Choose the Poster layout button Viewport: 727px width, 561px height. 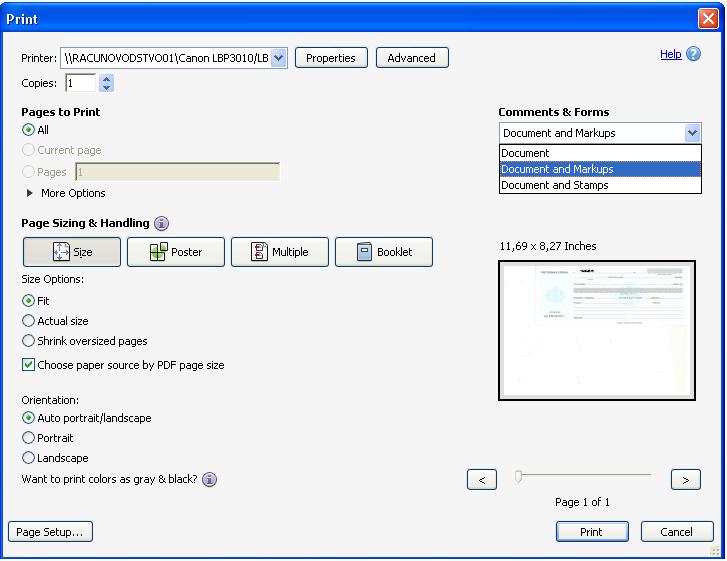(x=176, y=252)
